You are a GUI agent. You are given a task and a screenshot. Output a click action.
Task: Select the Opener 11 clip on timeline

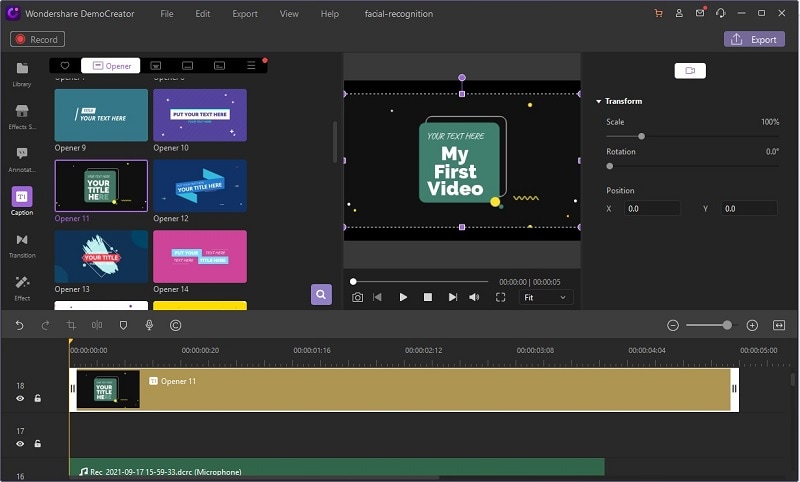[x=404, y=390]
